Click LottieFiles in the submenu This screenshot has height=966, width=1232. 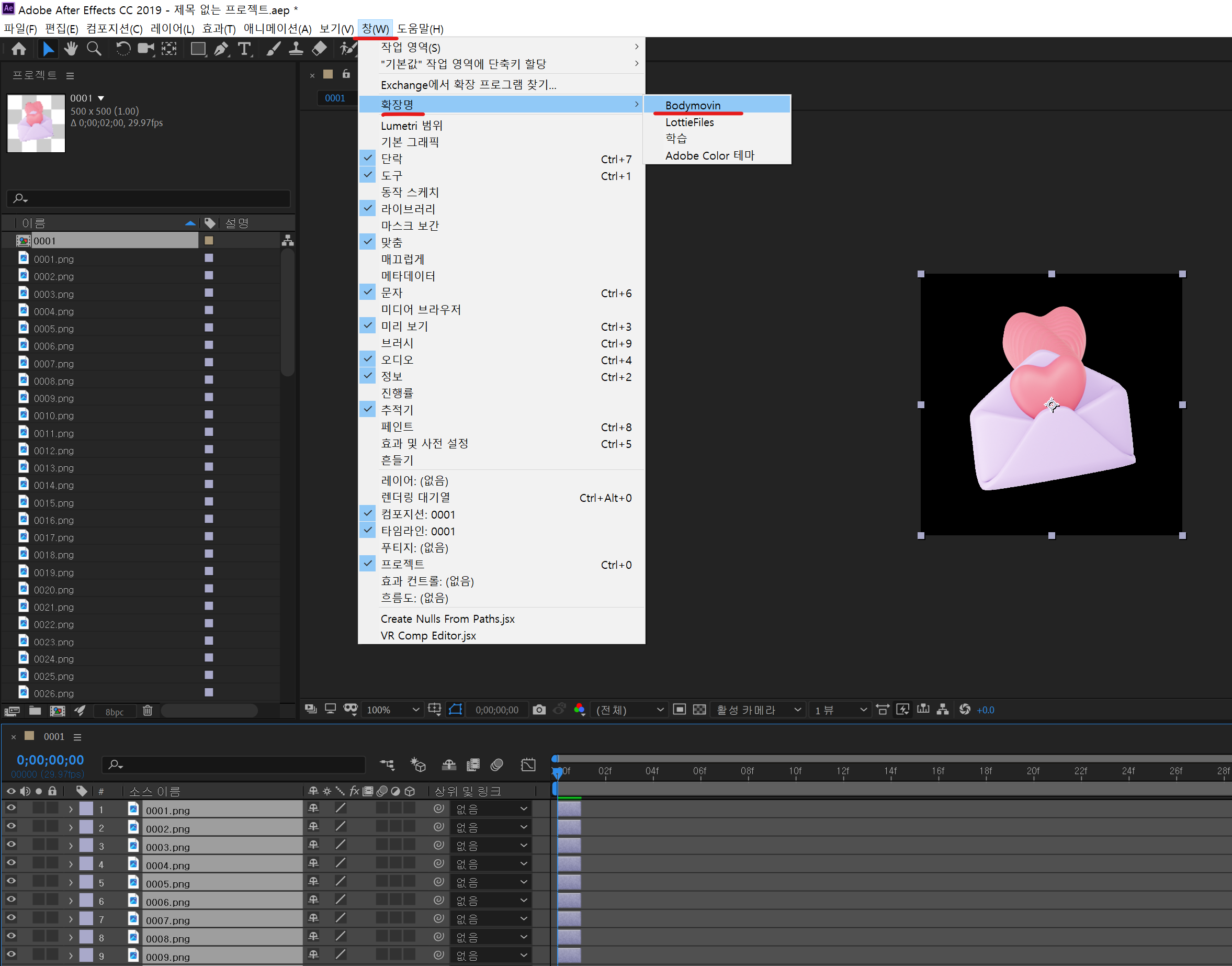[x=689, y=122]
